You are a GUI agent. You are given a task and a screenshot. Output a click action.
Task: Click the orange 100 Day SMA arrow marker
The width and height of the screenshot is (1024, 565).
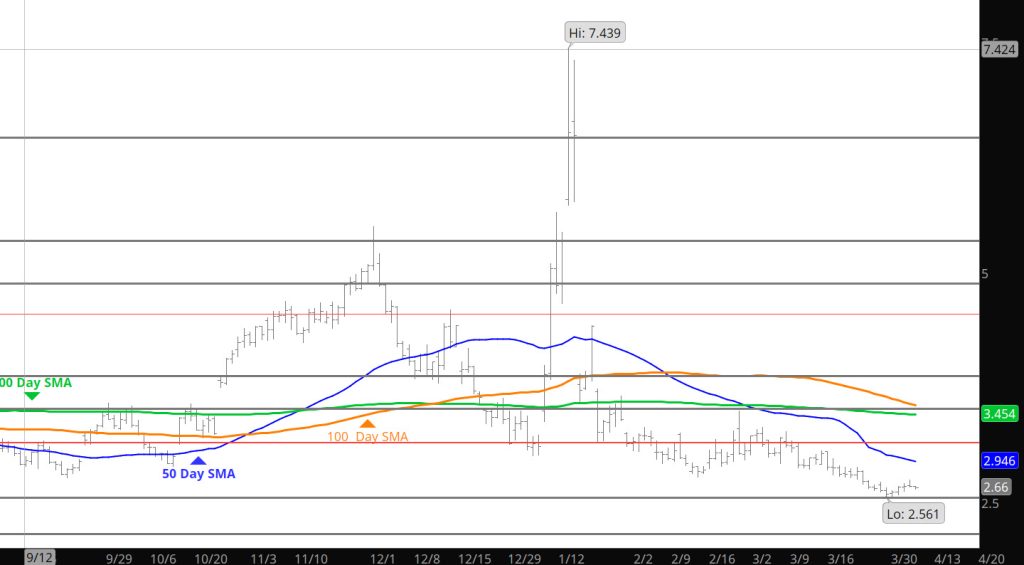[x=367, y=424]
